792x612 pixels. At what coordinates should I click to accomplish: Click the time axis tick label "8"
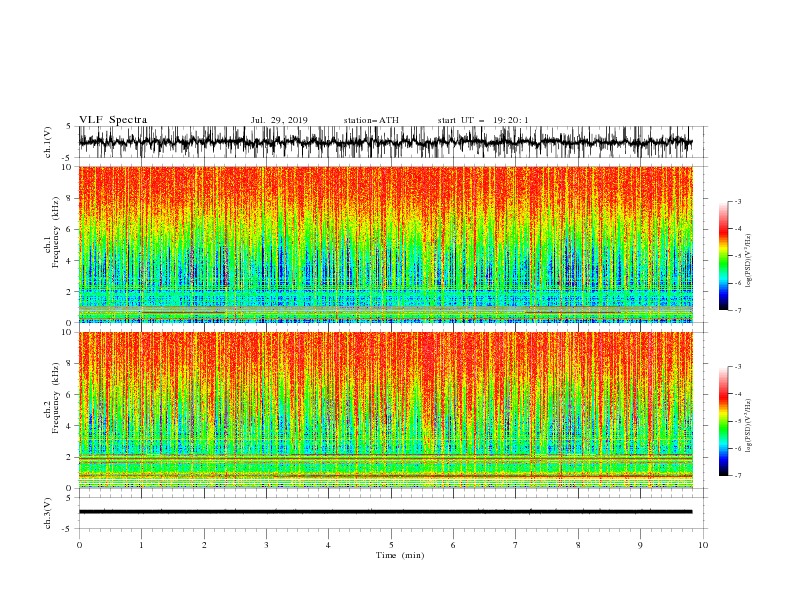pyautogui.click(x=578, y=545)
